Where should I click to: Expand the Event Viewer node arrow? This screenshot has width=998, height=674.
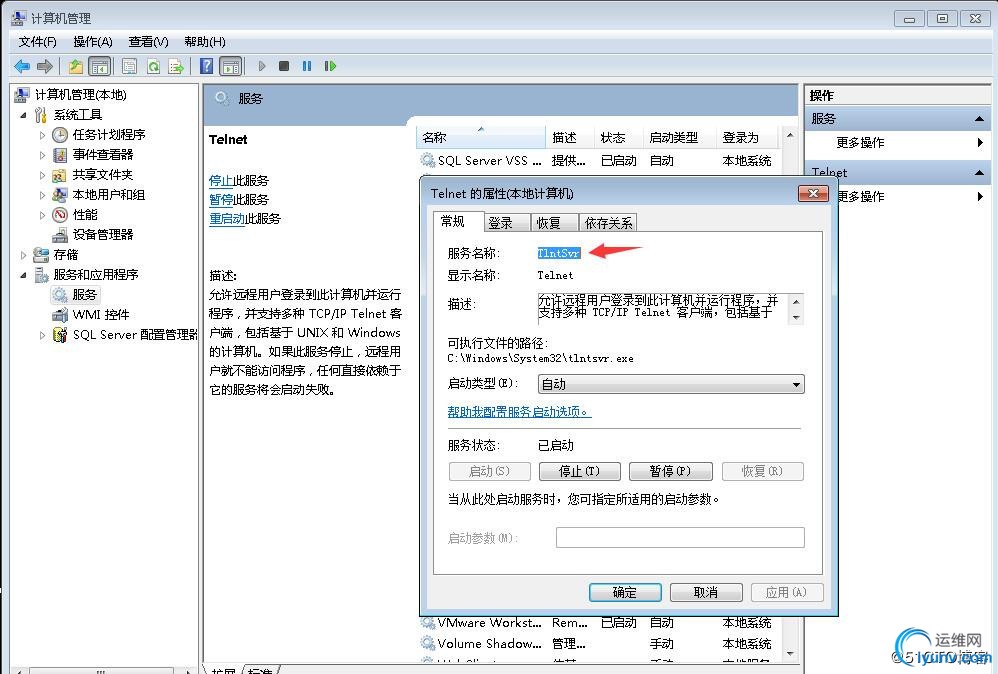pos(42,155)
